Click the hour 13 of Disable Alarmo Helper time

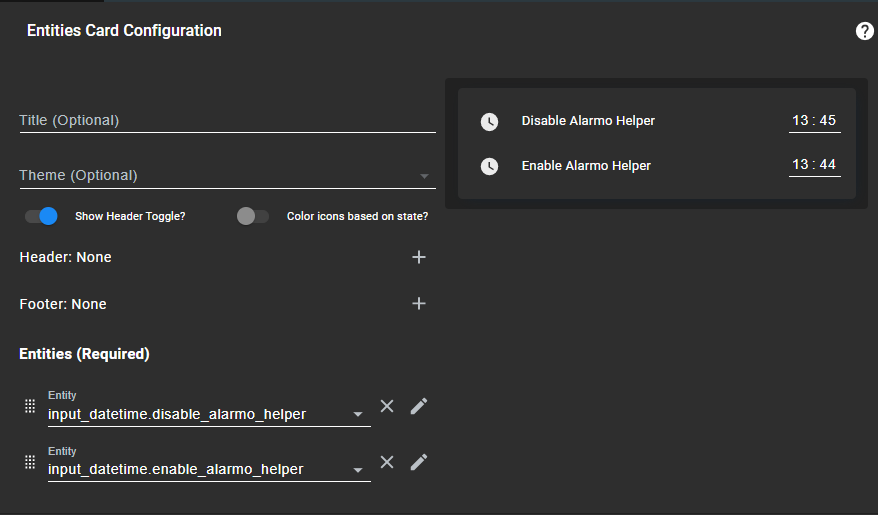coord(800,120)
